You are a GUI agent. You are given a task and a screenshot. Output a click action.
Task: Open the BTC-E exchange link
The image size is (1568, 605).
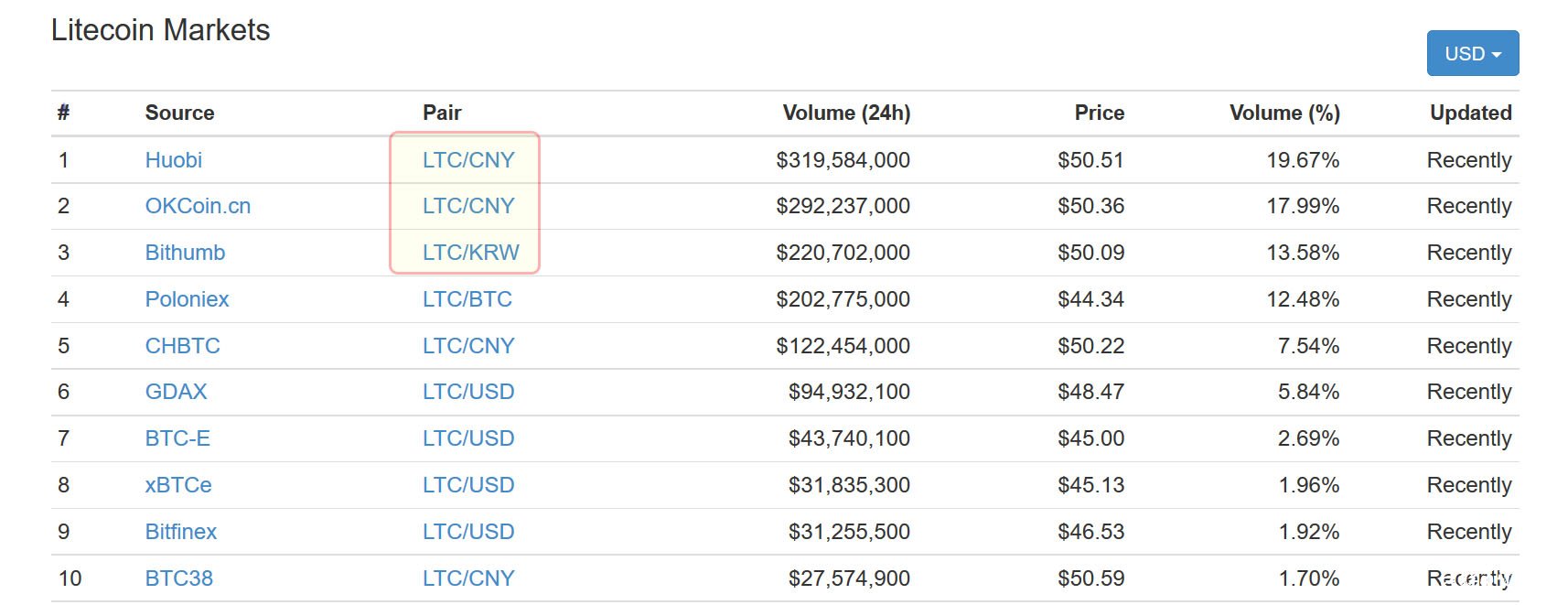(x=177, y=438)
